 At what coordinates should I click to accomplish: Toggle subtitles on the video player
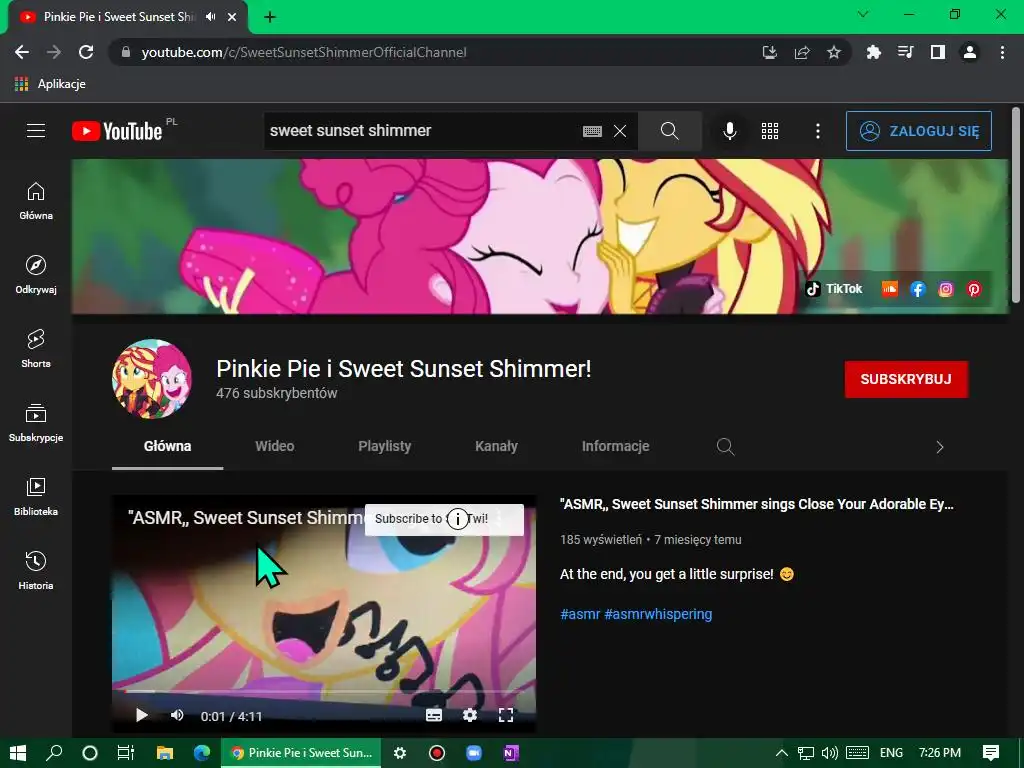click(434, 716)
